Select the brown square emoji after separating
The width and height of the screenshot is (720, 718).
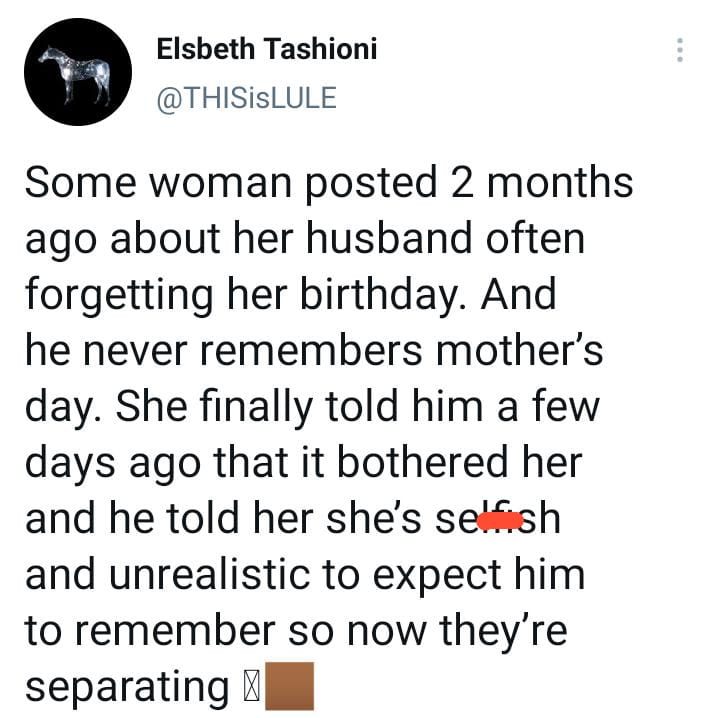tap(290, 685)
